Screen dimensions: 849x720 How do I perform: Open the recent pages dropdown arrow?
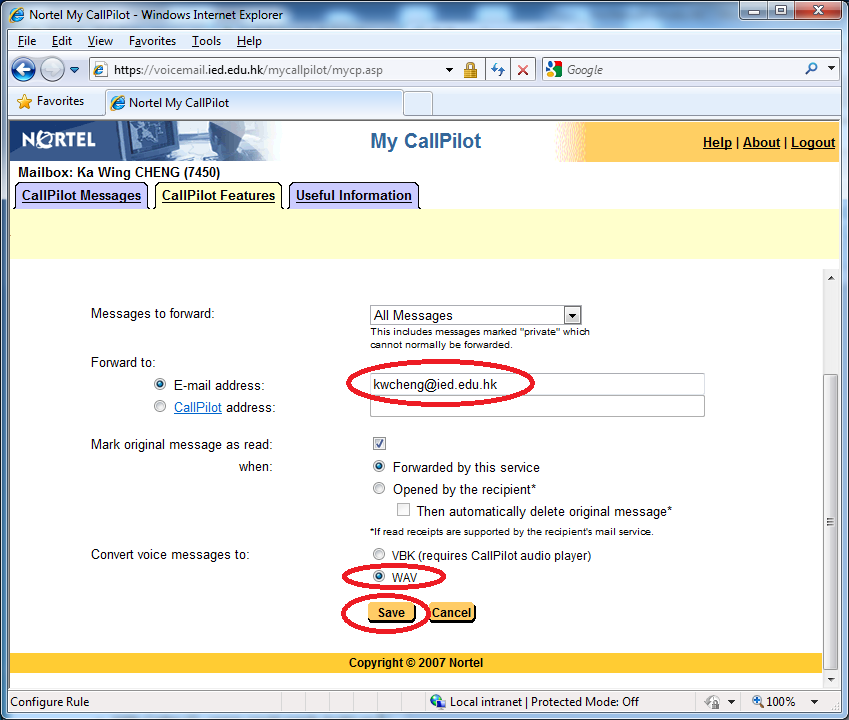[x=75, y=70]
